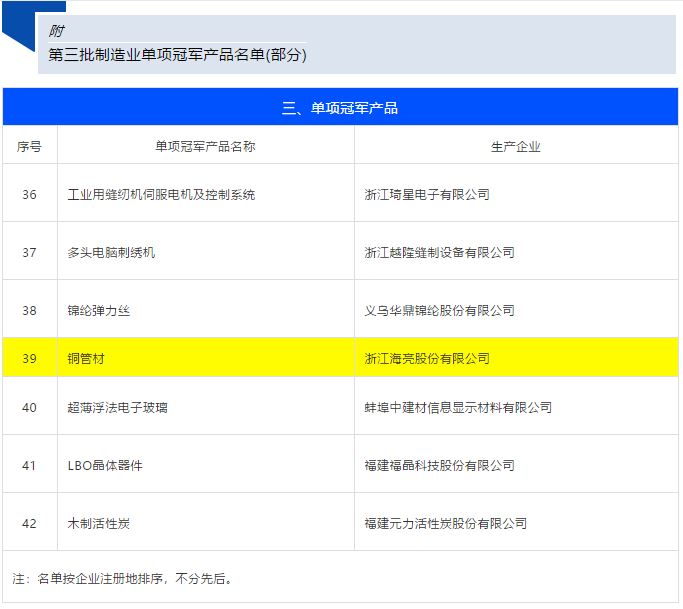This screenshot has width=683, height=609.
Task: Select product 锦纶弹力丝
Action: (x=98, y=310)
